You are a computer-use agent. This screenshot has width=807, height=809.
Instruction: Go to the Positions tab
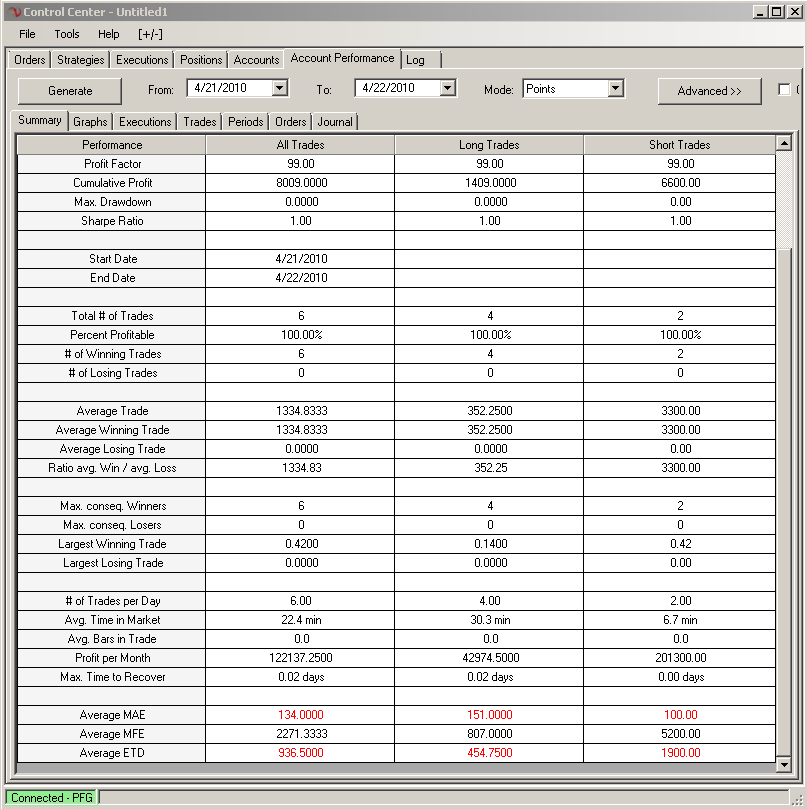(201, 60)
